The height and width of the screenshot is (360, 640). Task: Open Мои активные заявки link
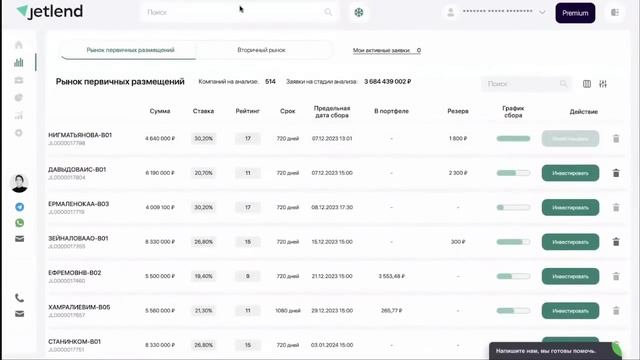387,51
